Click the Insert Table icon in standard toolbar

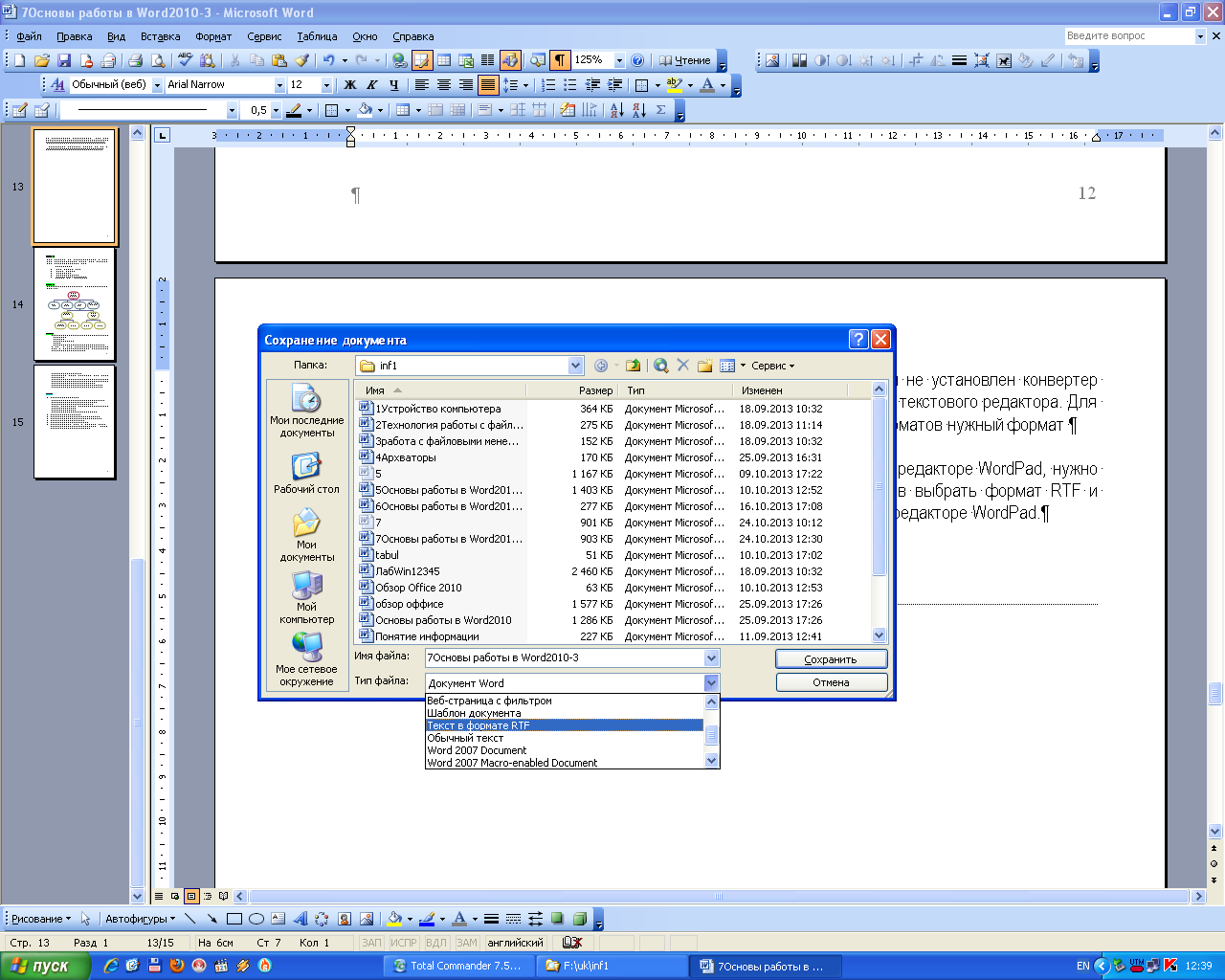click(444, 60)
